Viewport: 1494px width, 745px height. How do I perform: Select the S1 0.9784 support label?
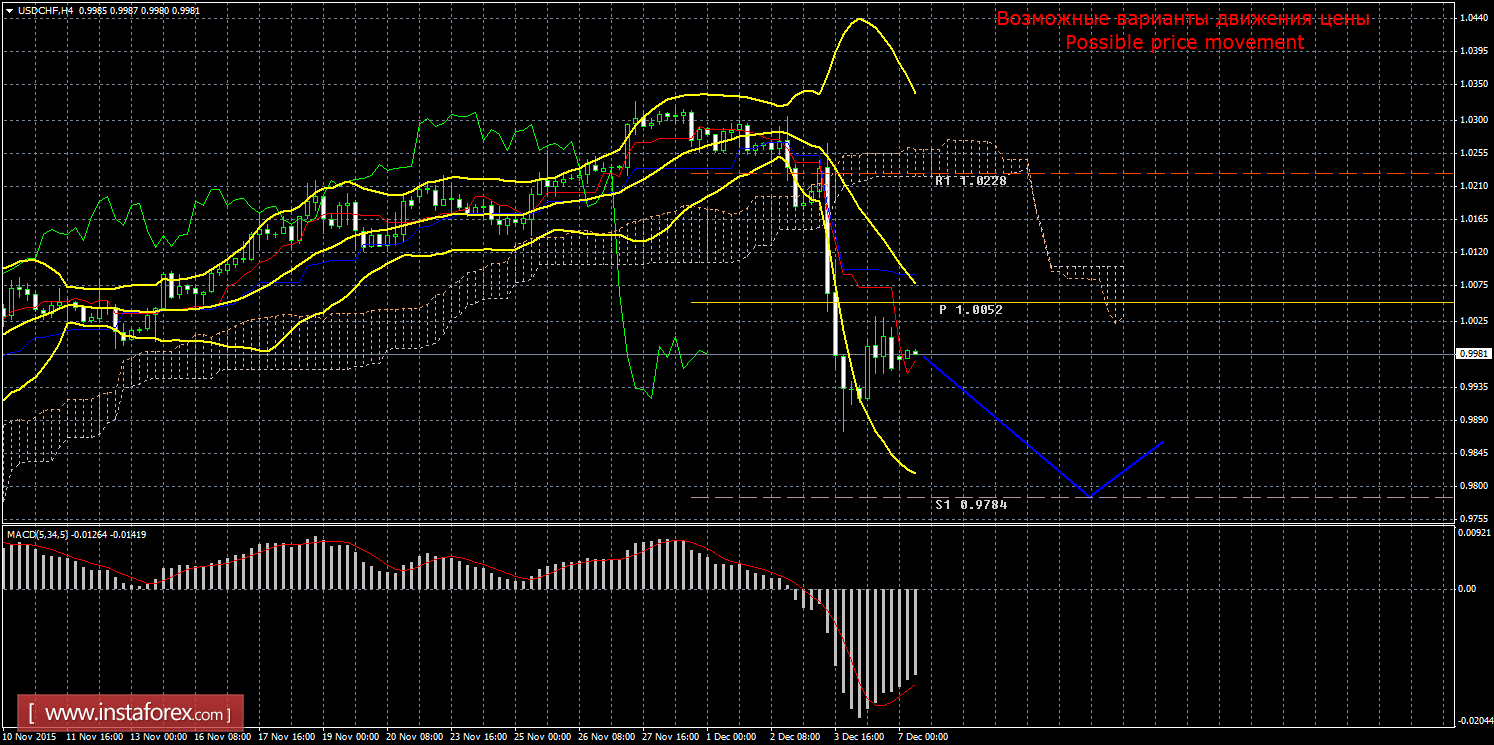click(971, 505)
